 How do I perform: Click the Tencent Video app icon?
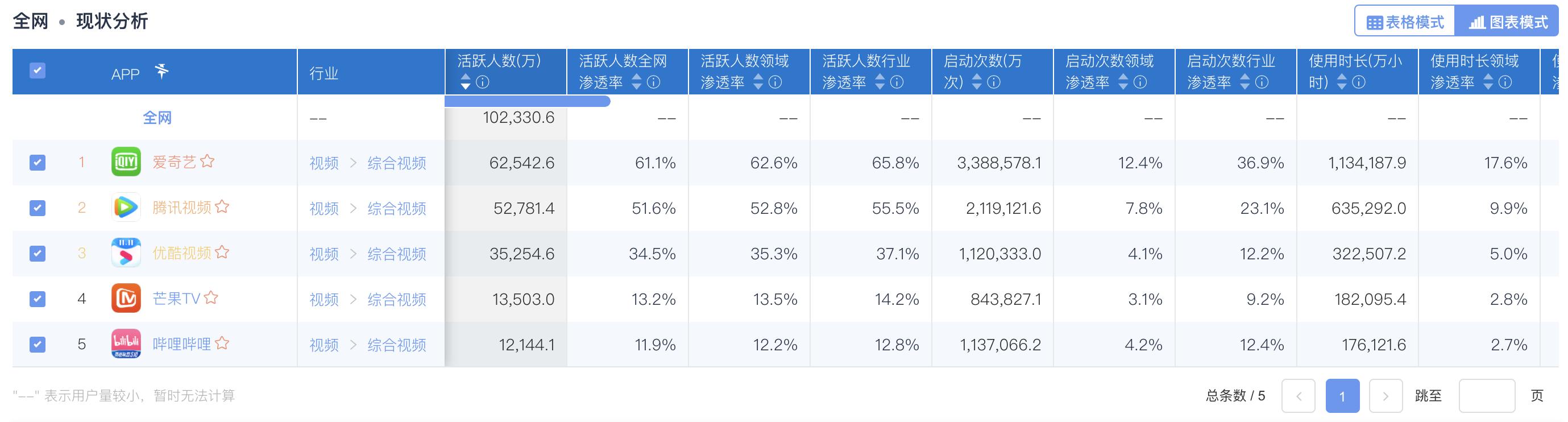coord(126,208)
